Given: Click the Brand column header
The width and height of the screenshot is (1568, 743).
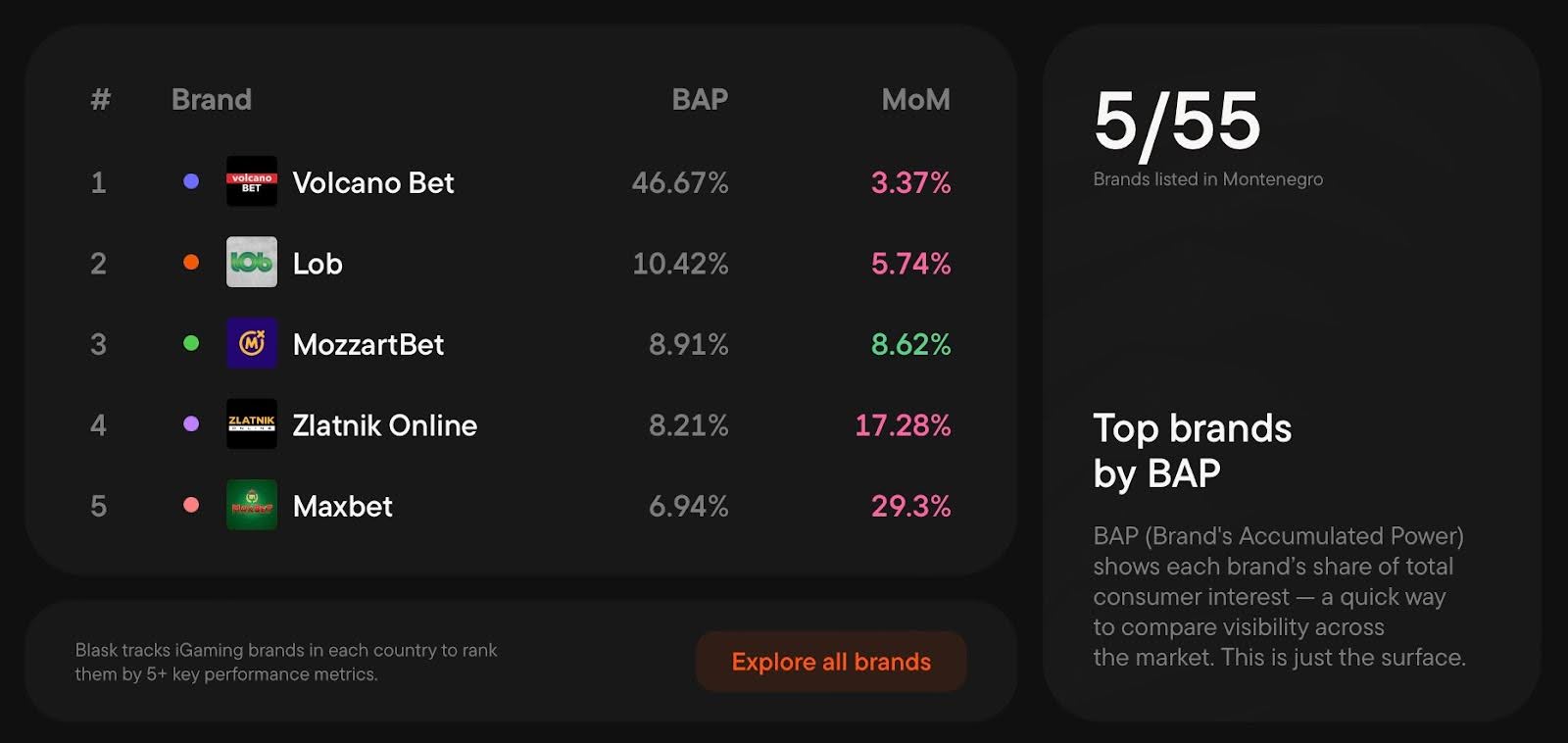Looking at the screenshot, I should (x=212, y=99).
